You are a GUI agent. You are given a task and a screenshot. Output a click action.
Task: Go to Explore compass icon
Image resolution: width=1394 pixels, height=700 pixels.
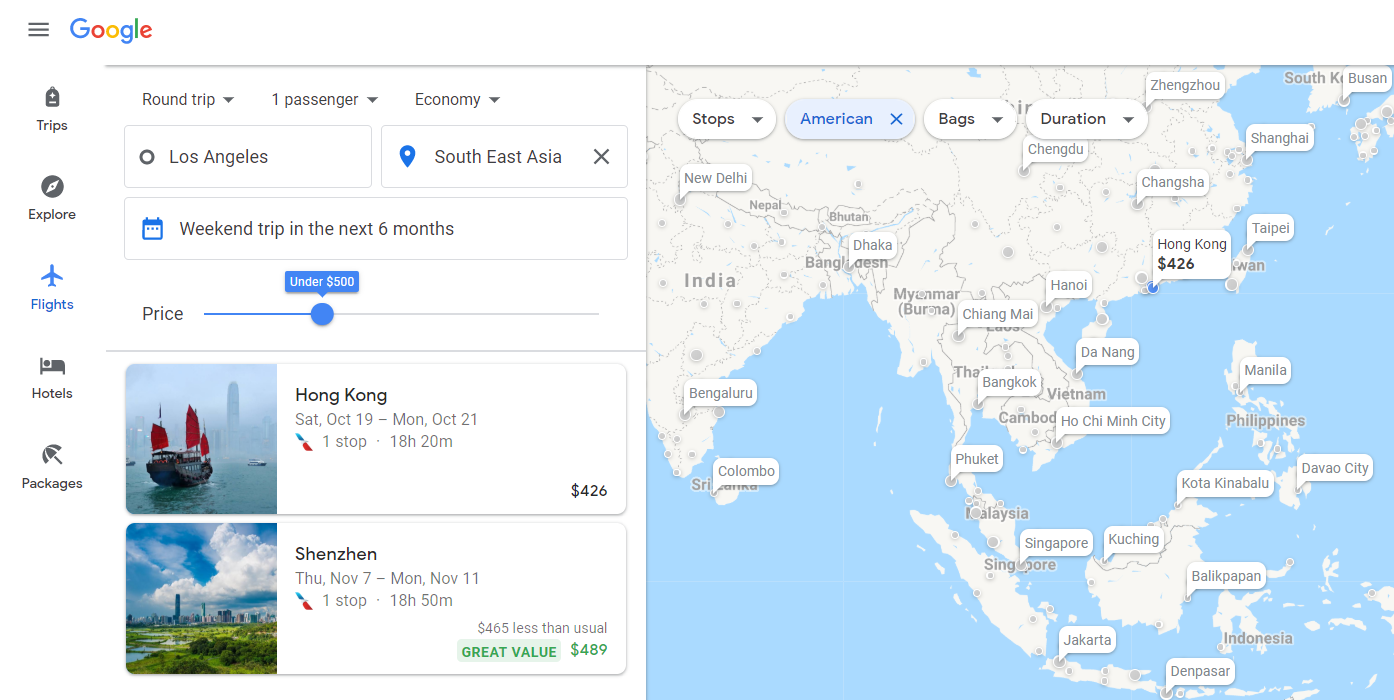point(52,187)
